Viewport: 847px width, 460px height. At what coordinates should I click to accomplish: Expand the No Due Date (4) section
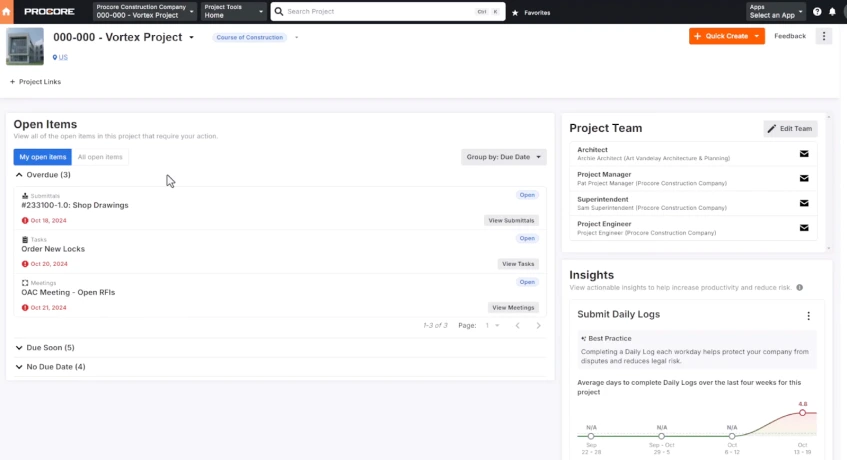(x=19, y=367)
